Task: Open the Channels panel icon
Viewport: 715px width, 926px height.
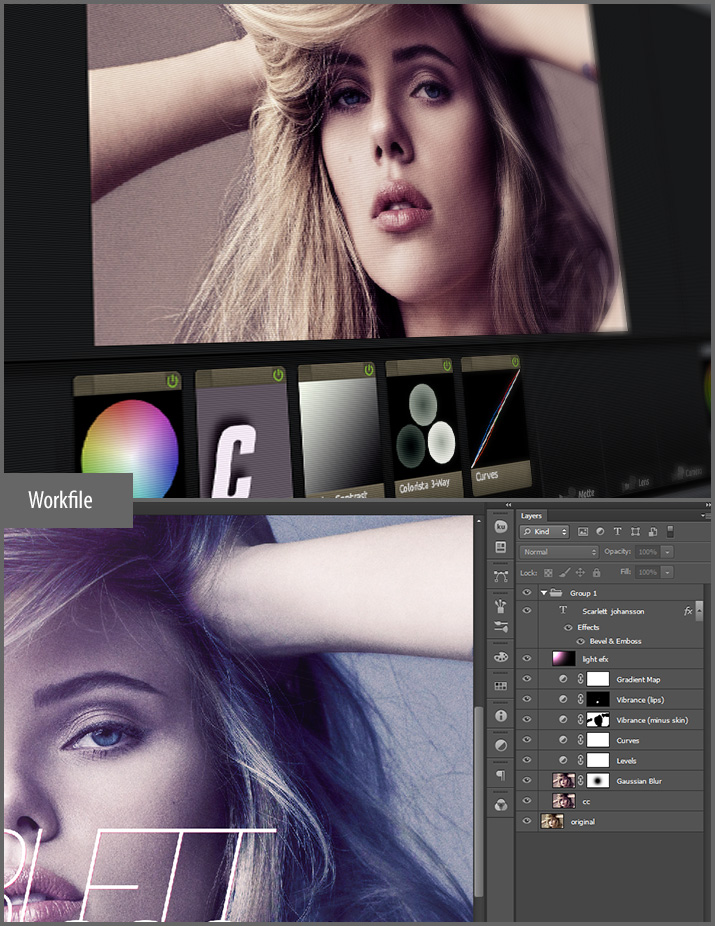Action: click(501, 804)
